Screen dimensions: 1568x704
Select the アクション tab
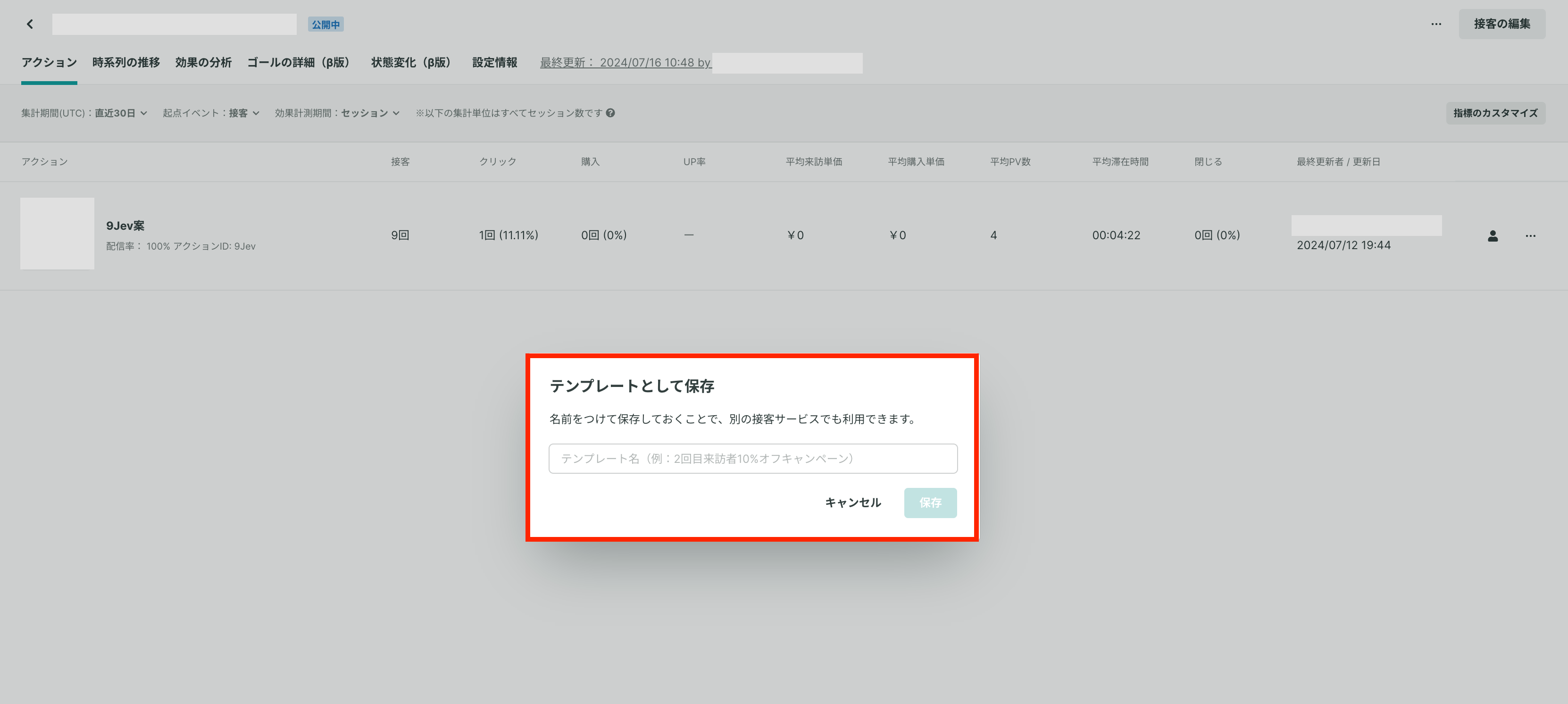click(x=50, y=62)
